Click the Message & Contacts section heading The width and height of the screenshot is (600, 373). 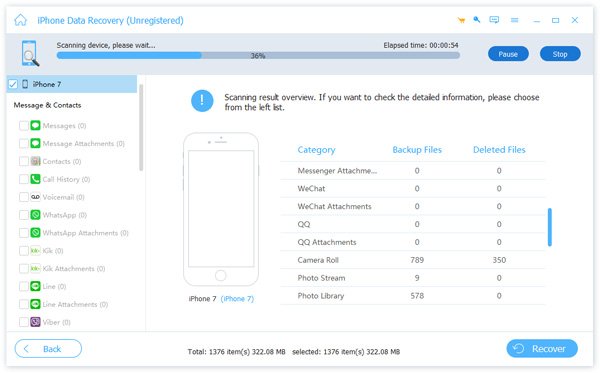[x=47, y=105]
